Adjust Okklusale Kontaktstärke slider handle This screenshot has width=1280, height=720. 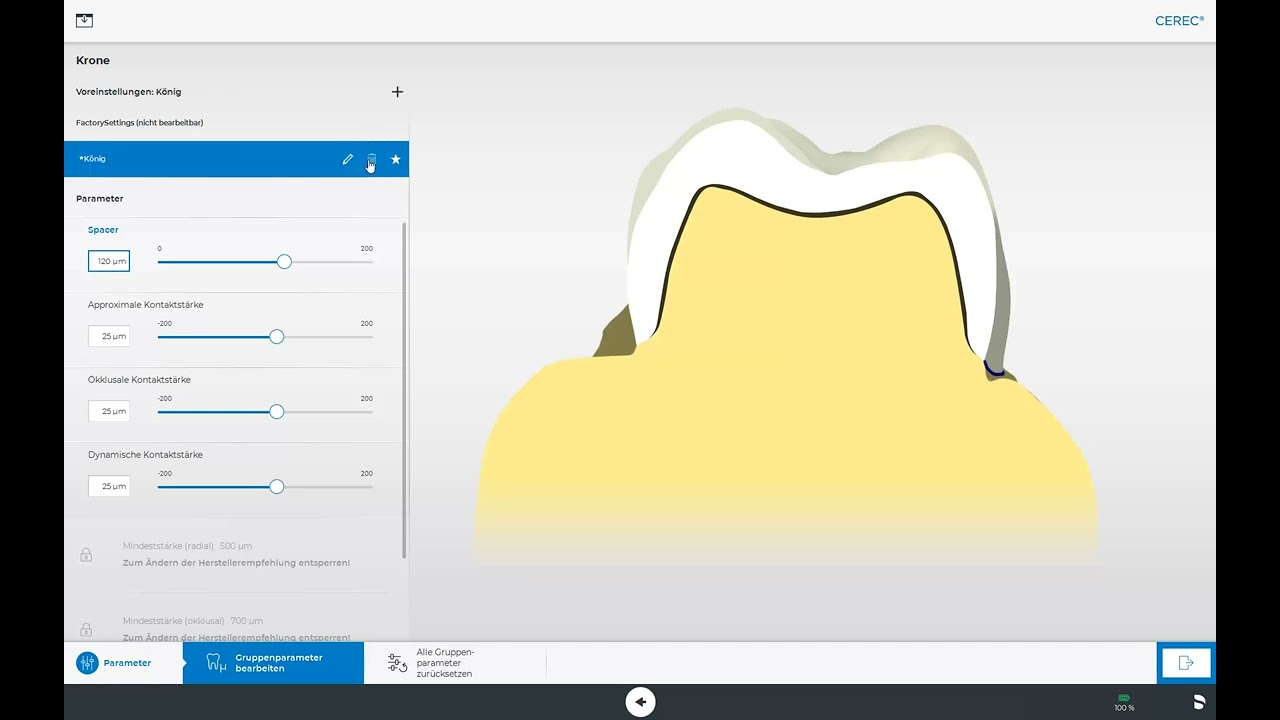(x=277, y=411)
